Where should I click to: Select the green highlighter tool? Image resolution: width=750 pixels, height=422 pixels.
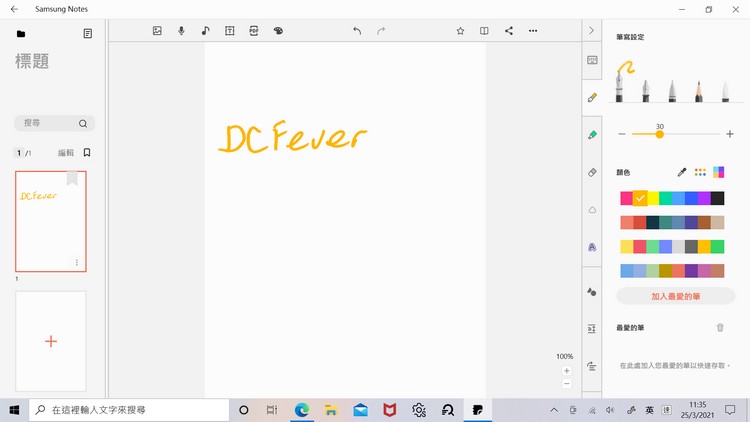point(592,135)
